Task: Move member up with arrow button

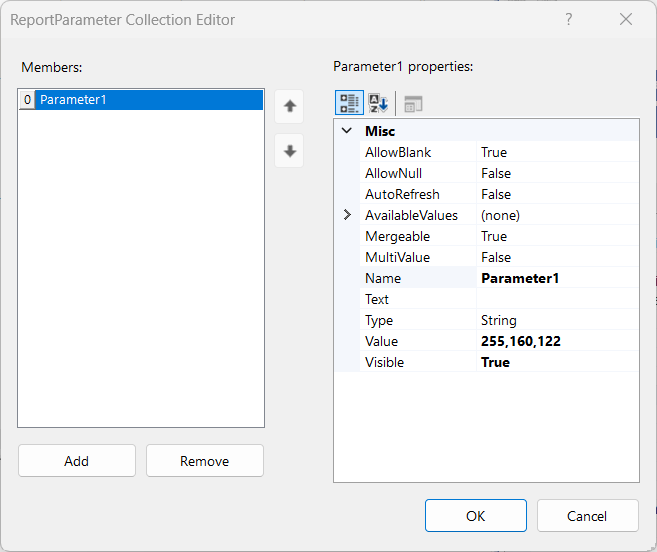Action: pos(289,105)
